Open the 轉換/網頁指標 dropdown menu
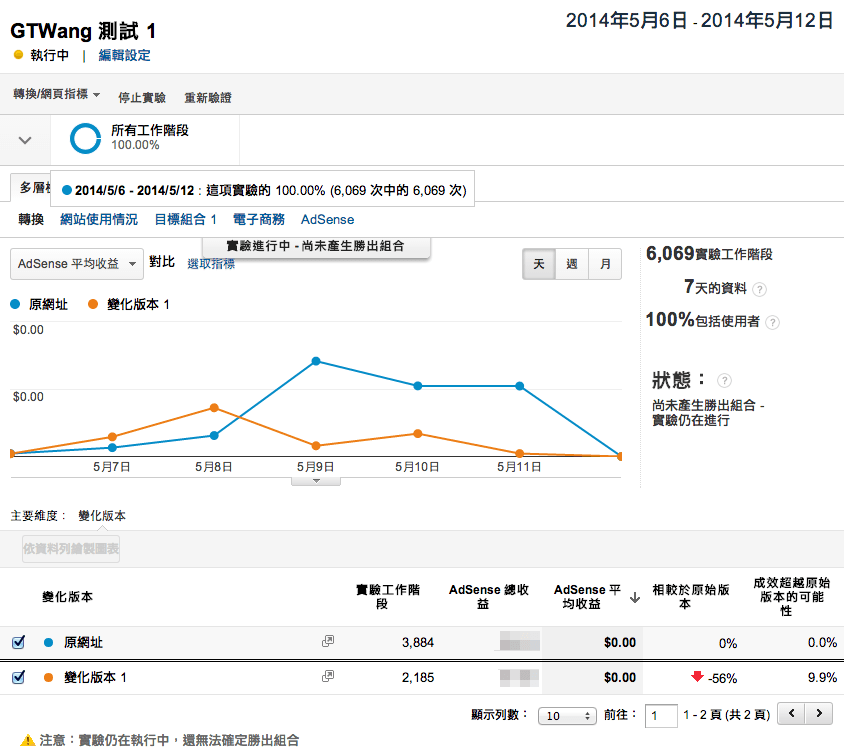 pos(56,96)
